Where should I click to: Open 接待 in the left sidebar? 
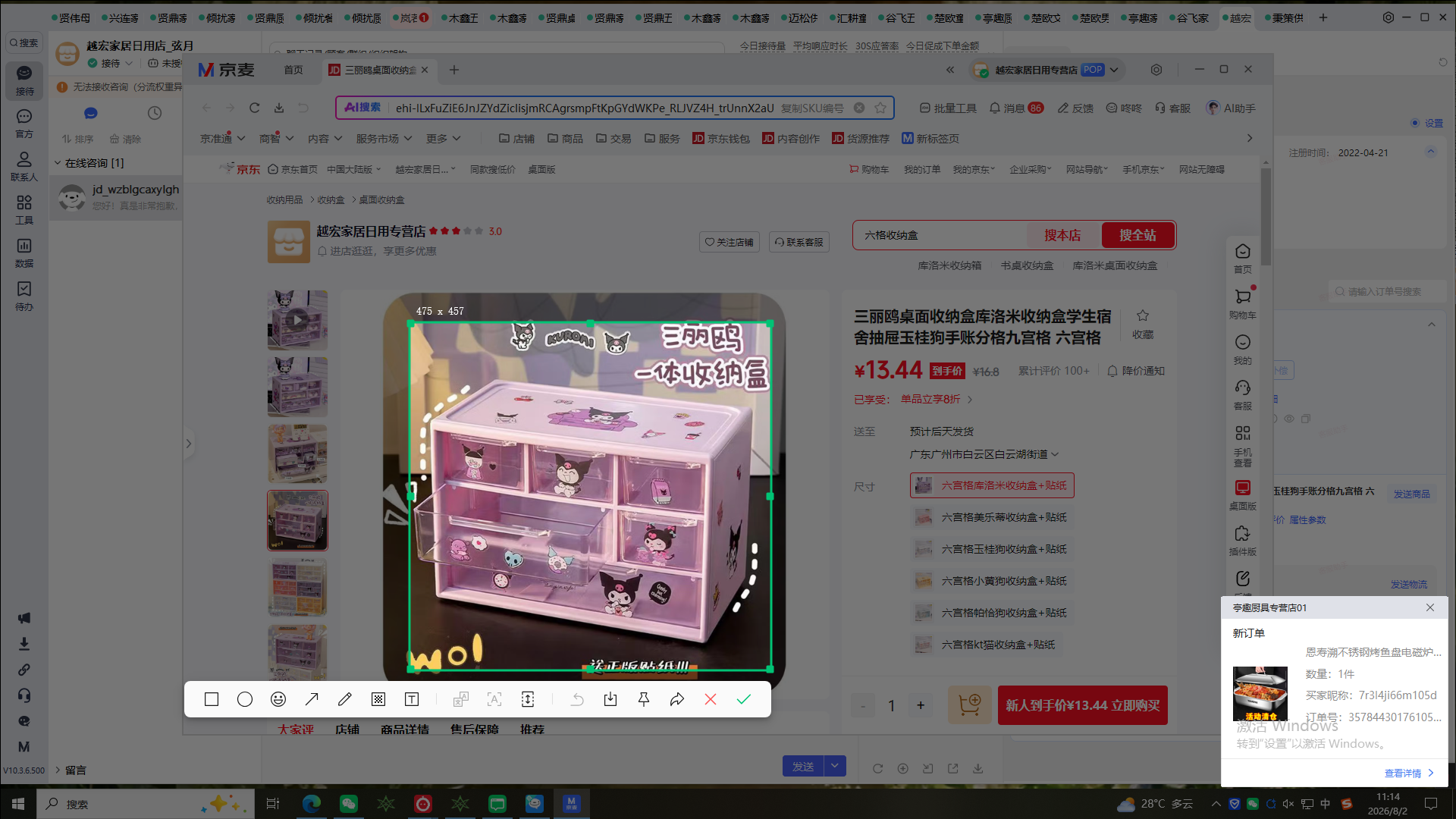coord(24,80)
